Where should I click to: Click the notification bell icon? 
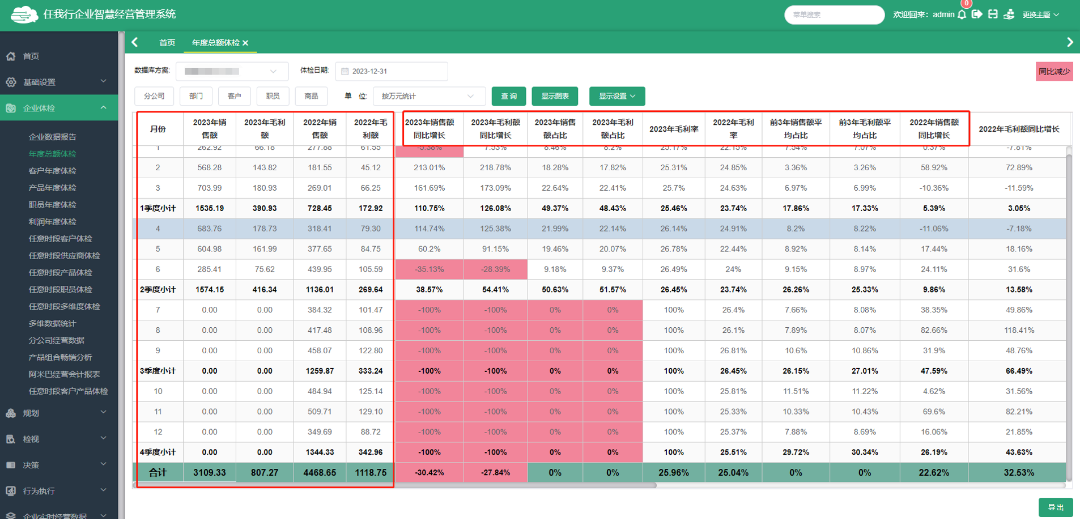[x=962, y=14]
